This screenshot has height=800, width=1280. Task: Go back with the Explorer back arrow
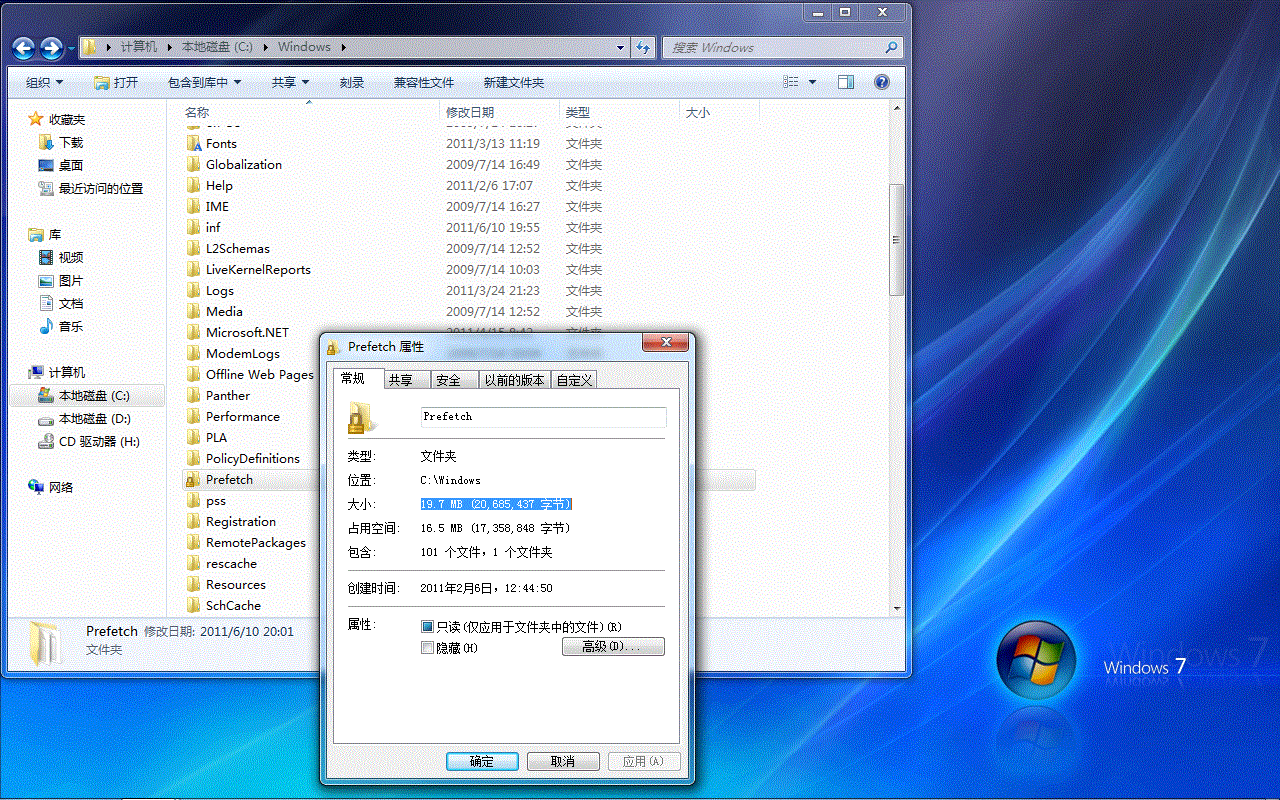click(x=24, y=47)
